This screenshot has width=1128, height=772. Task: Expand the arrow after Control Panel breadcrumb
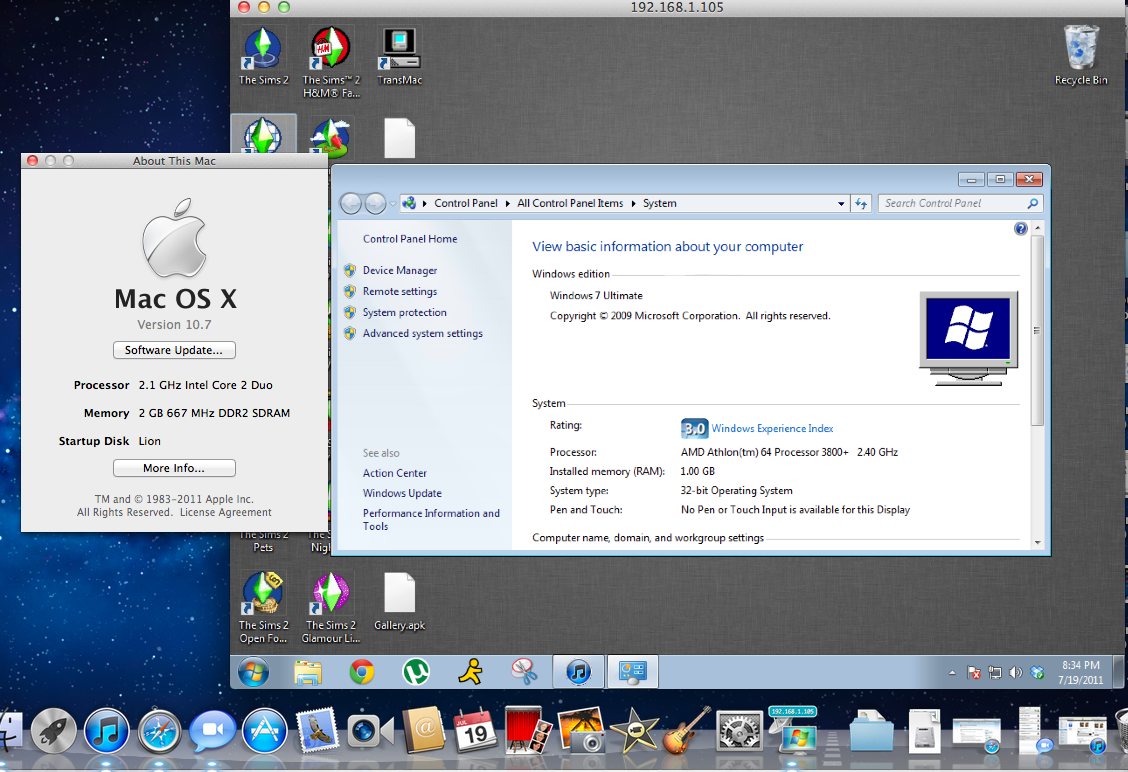[507, 204]
